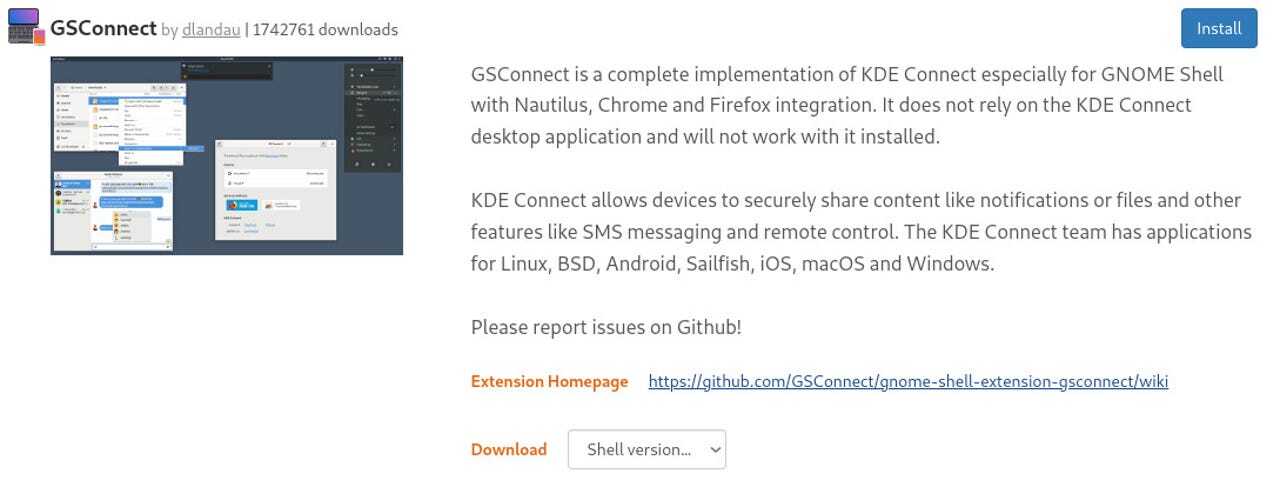Visit author dlandau's profile
Image resolution: width=1280 pixels, height=487 pixels.
point(211,30)
